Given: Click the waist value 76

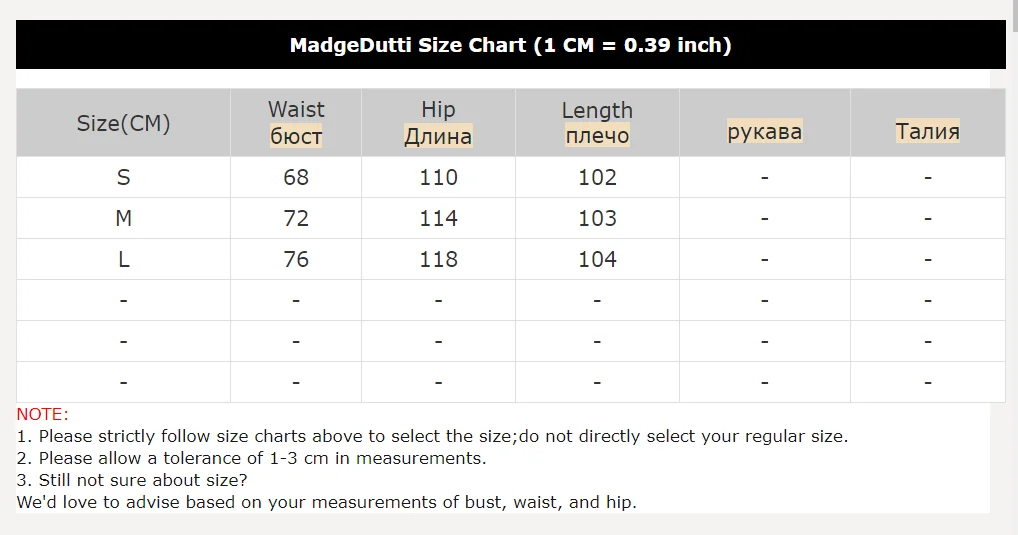Looking at the screenshot, I should [296, 259].
